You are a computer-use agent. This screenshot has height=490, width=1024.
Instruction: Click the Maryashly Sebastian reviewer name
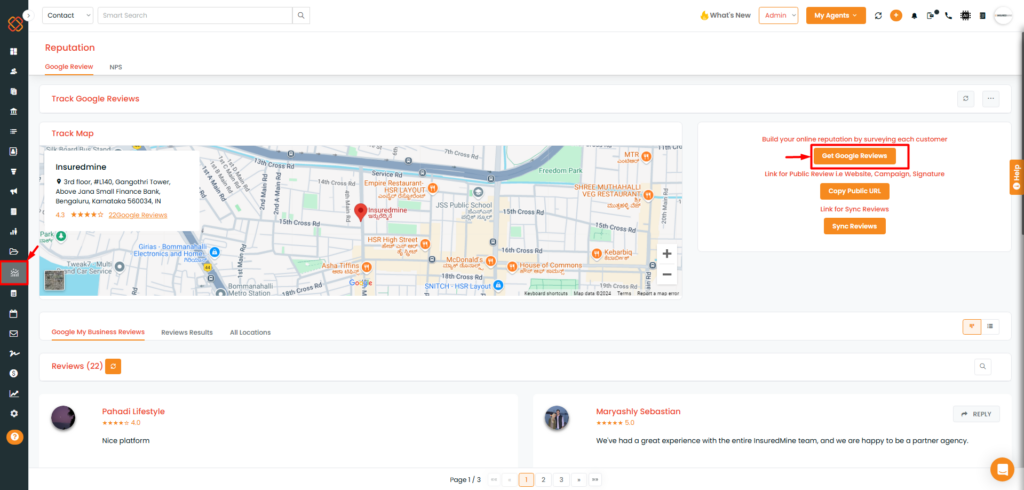point(638,412)
